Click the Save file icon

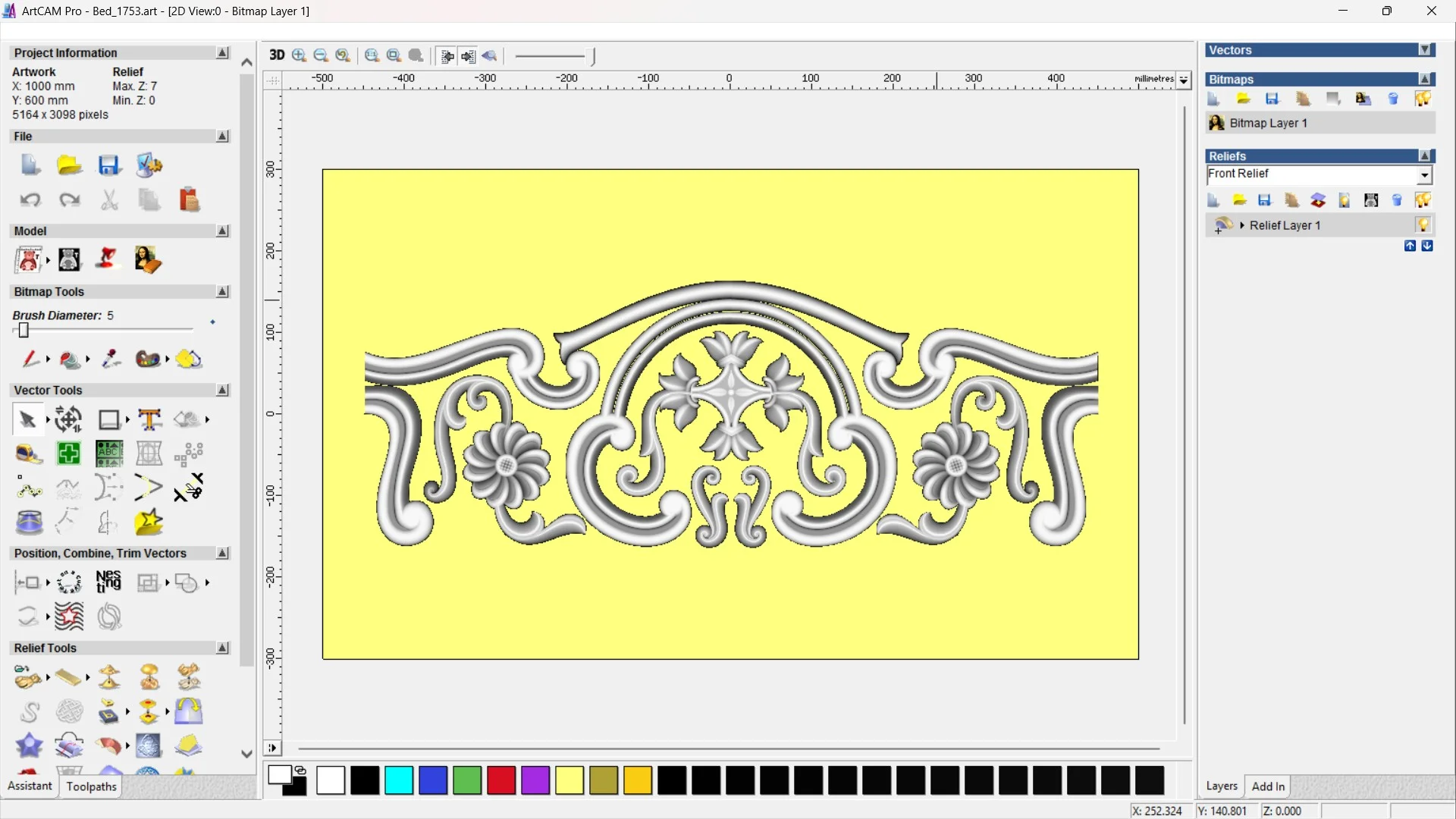coord(109,165)
